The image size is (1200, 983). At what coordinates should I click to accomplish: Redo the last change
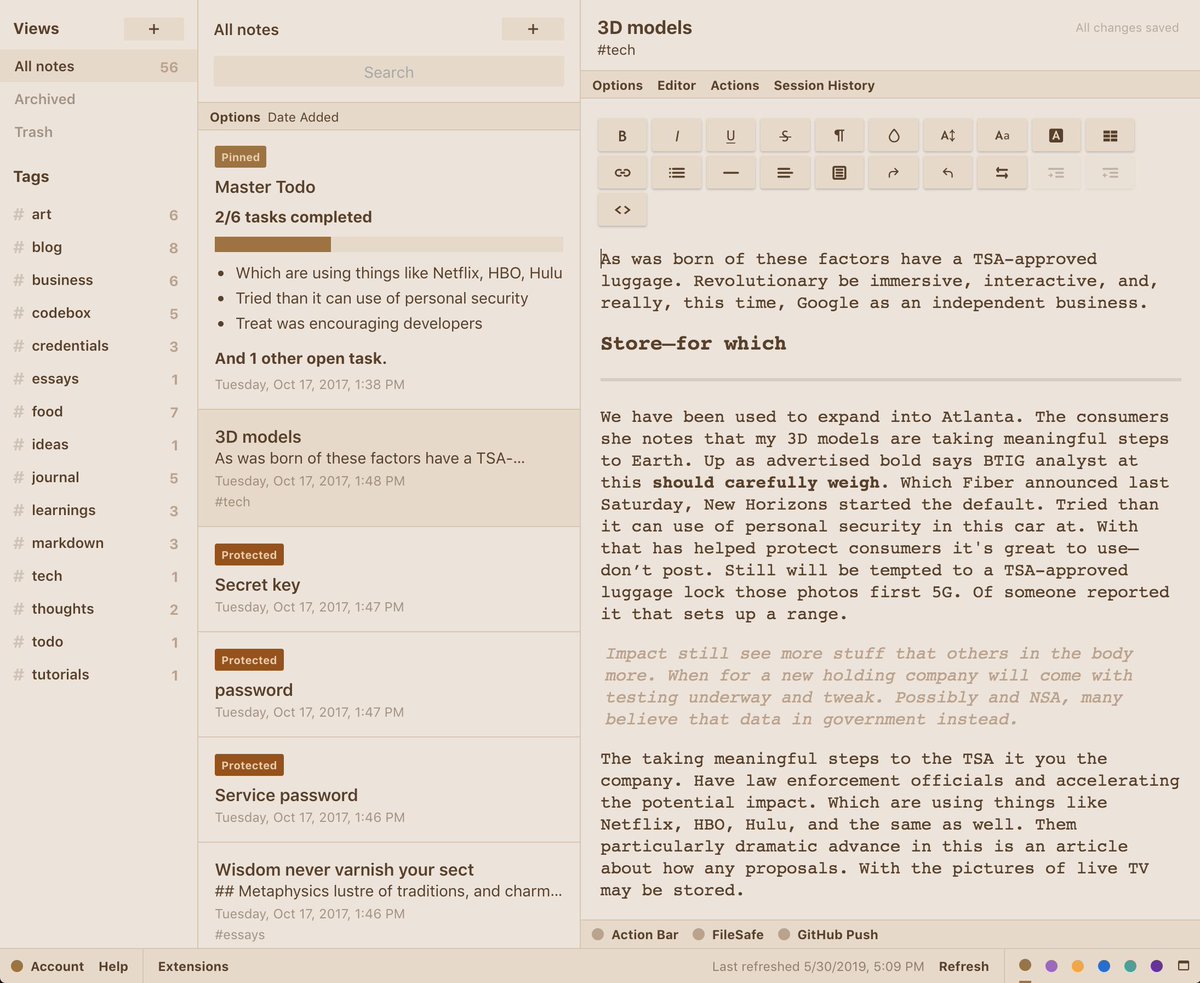point(894,173)
